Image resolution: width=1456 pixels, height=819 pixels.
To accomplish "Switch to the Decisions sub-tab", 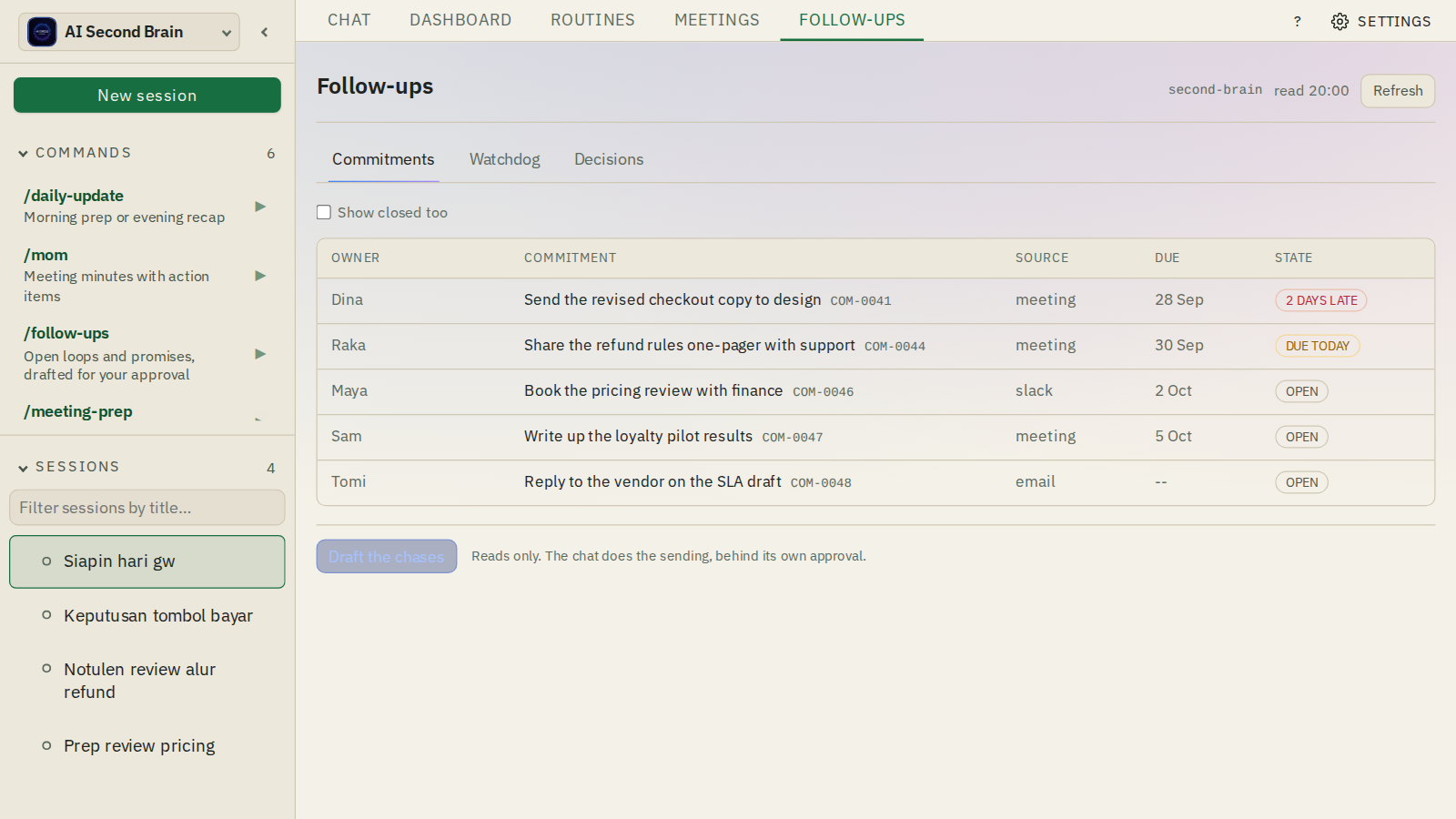I will coord(609,159).
